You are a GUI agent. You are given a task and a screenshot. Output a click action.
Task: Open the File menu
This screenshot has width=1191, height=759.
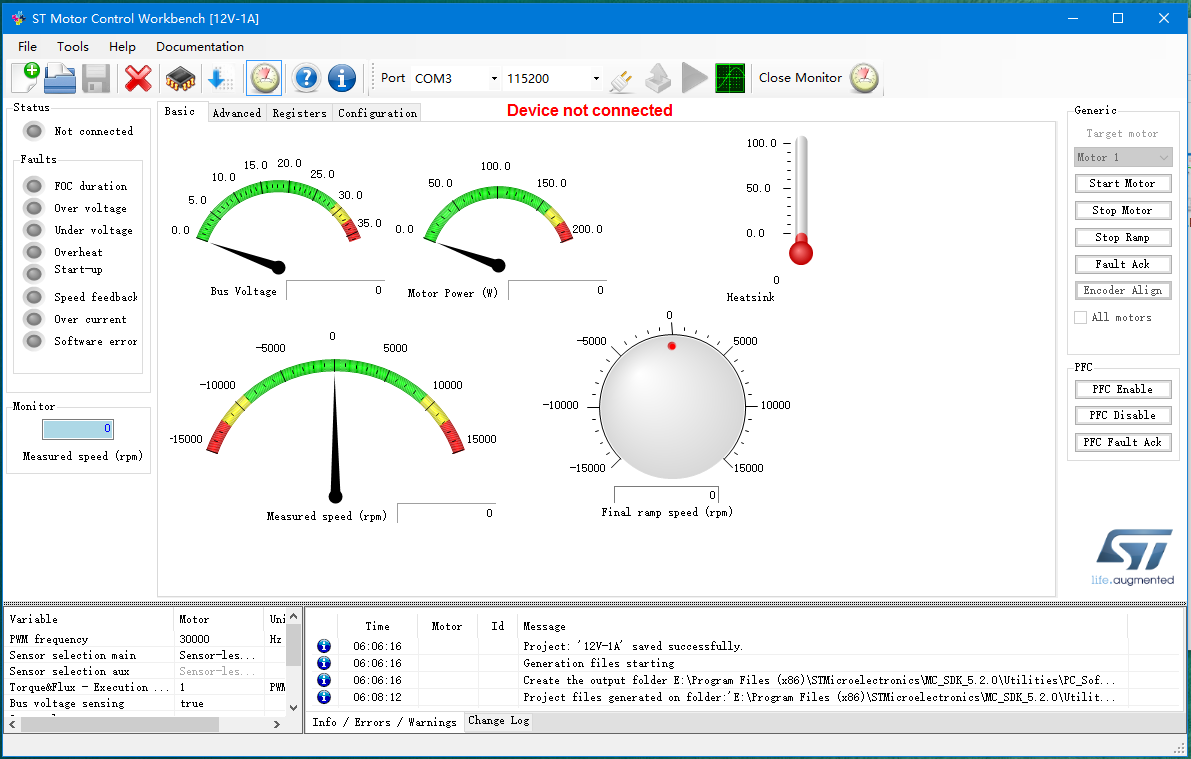(x=27, y=46)
